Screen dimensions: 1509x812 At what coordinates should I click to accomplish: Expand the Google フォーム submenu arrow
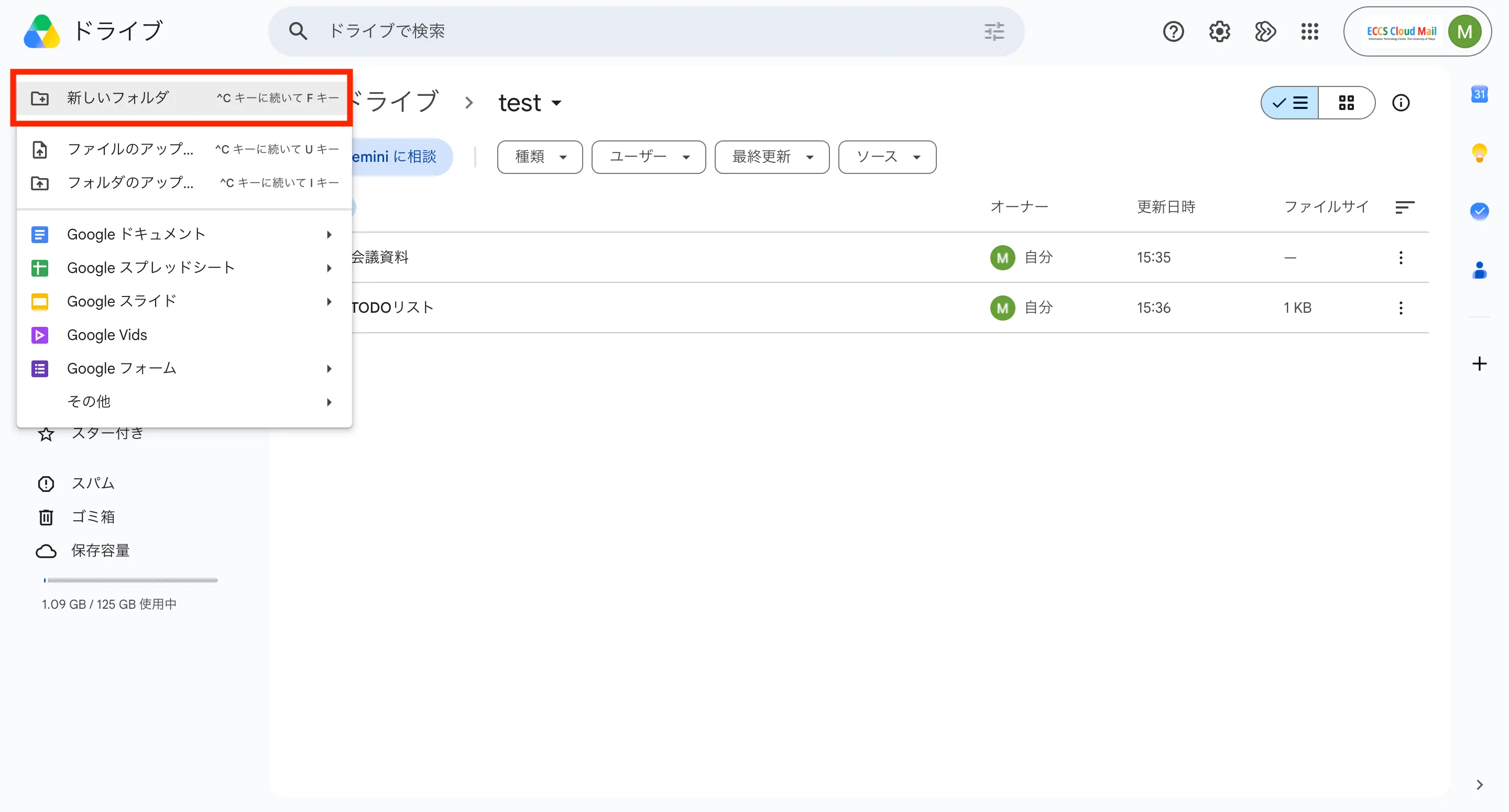coord(329,368)
